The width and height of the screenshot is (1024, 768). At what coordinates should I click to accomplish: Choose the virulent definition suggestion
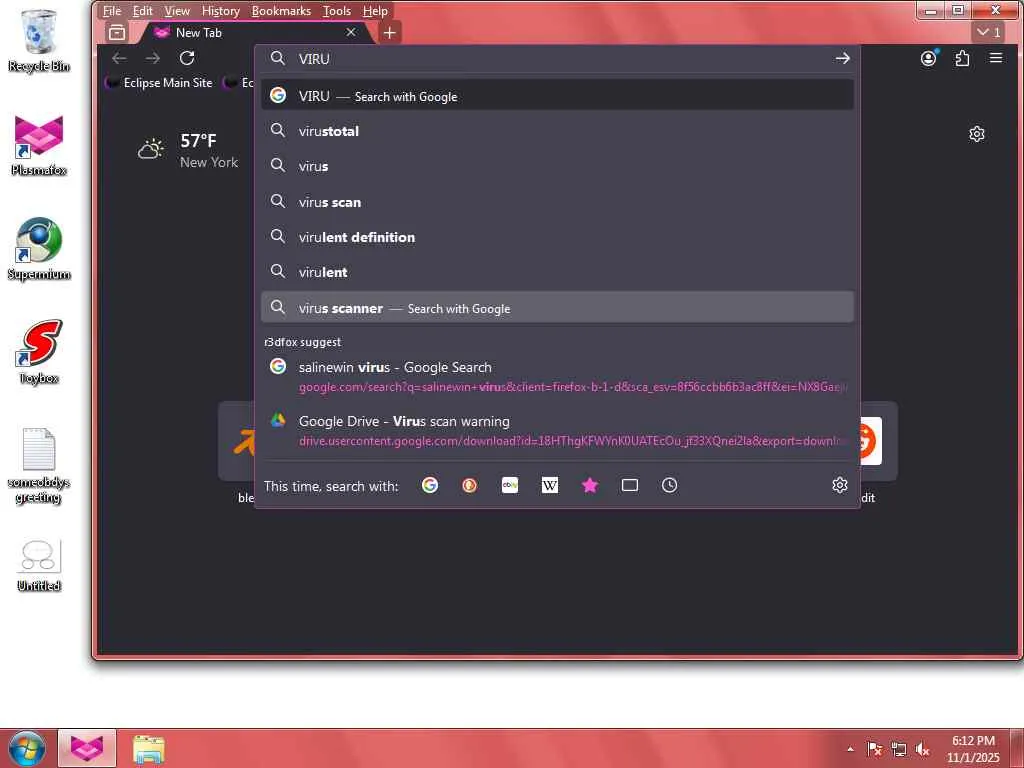557,237
